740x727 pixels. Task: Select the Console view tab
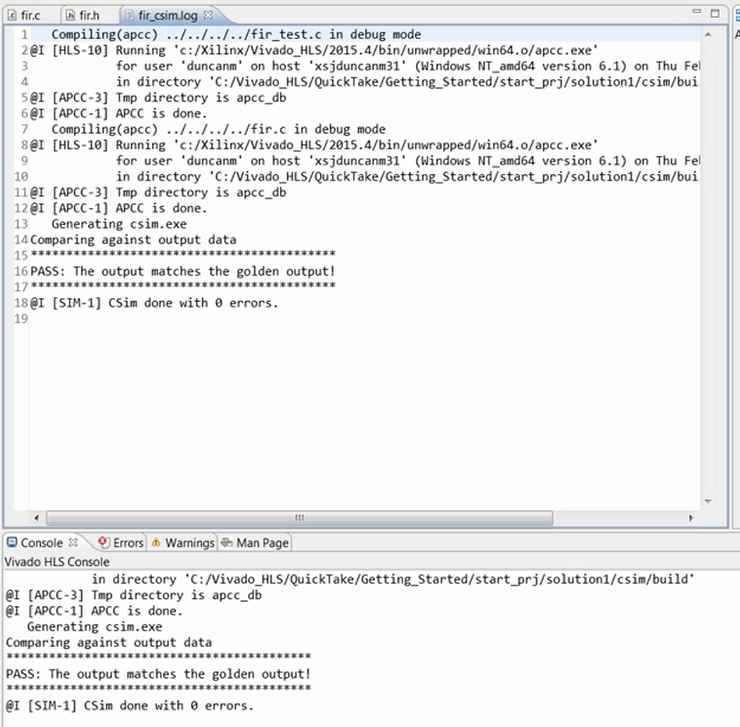40,543
